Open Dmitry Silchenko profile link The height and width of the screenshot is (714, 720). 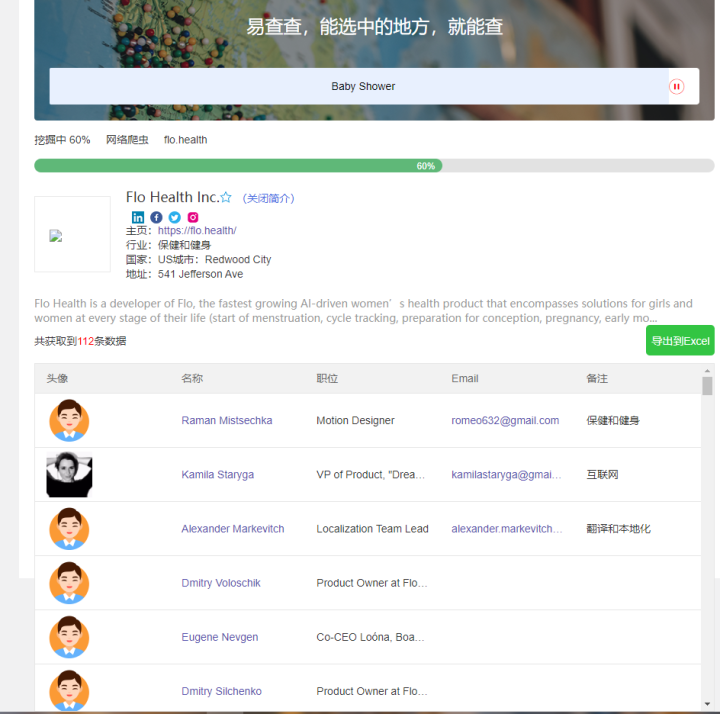(x=221, y=692)
